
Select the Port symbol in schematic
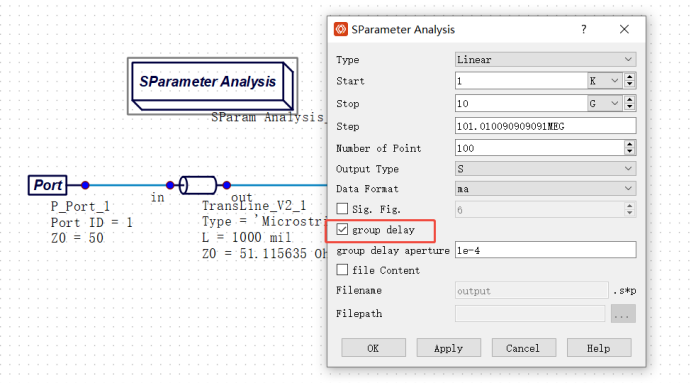point(48,185)
